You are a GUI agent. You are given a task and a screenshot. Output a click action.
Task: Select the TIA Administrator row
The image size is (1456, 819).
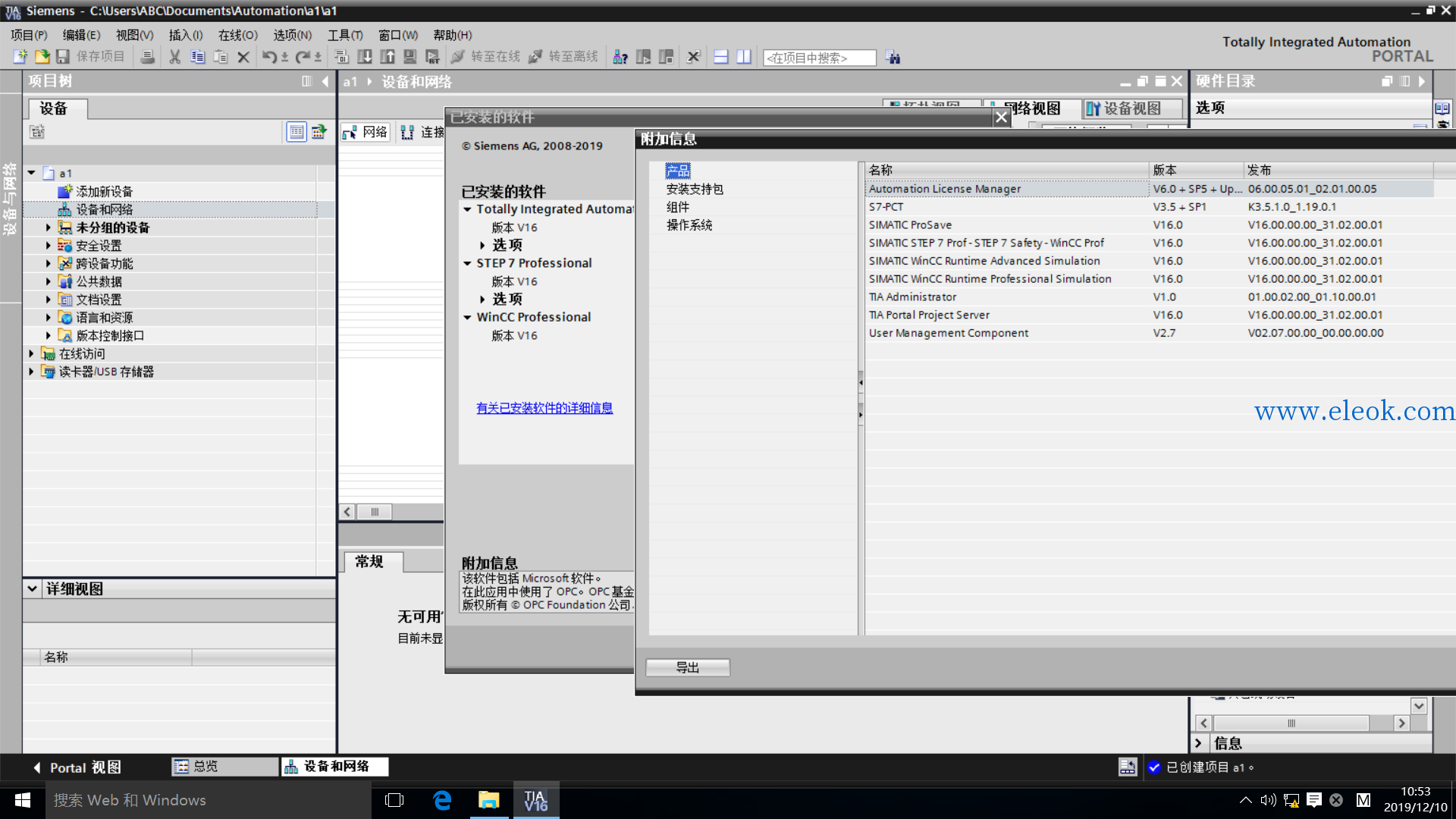click(1149, 297)
